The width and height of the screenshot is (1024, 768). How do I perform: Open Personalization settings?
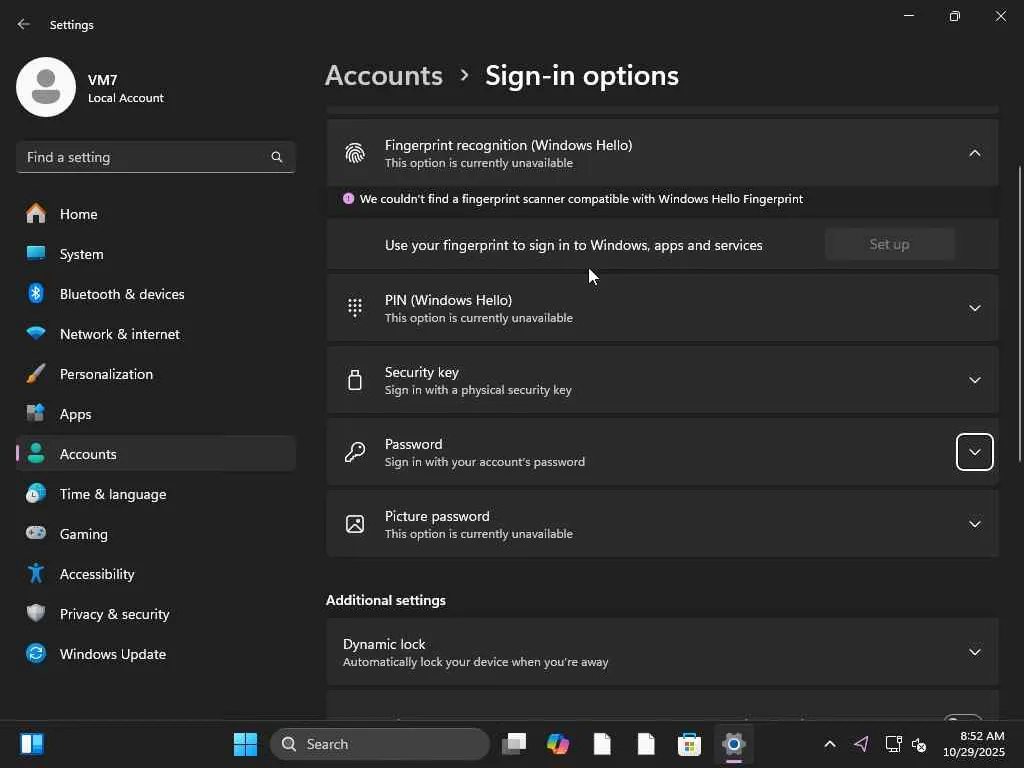155,374
